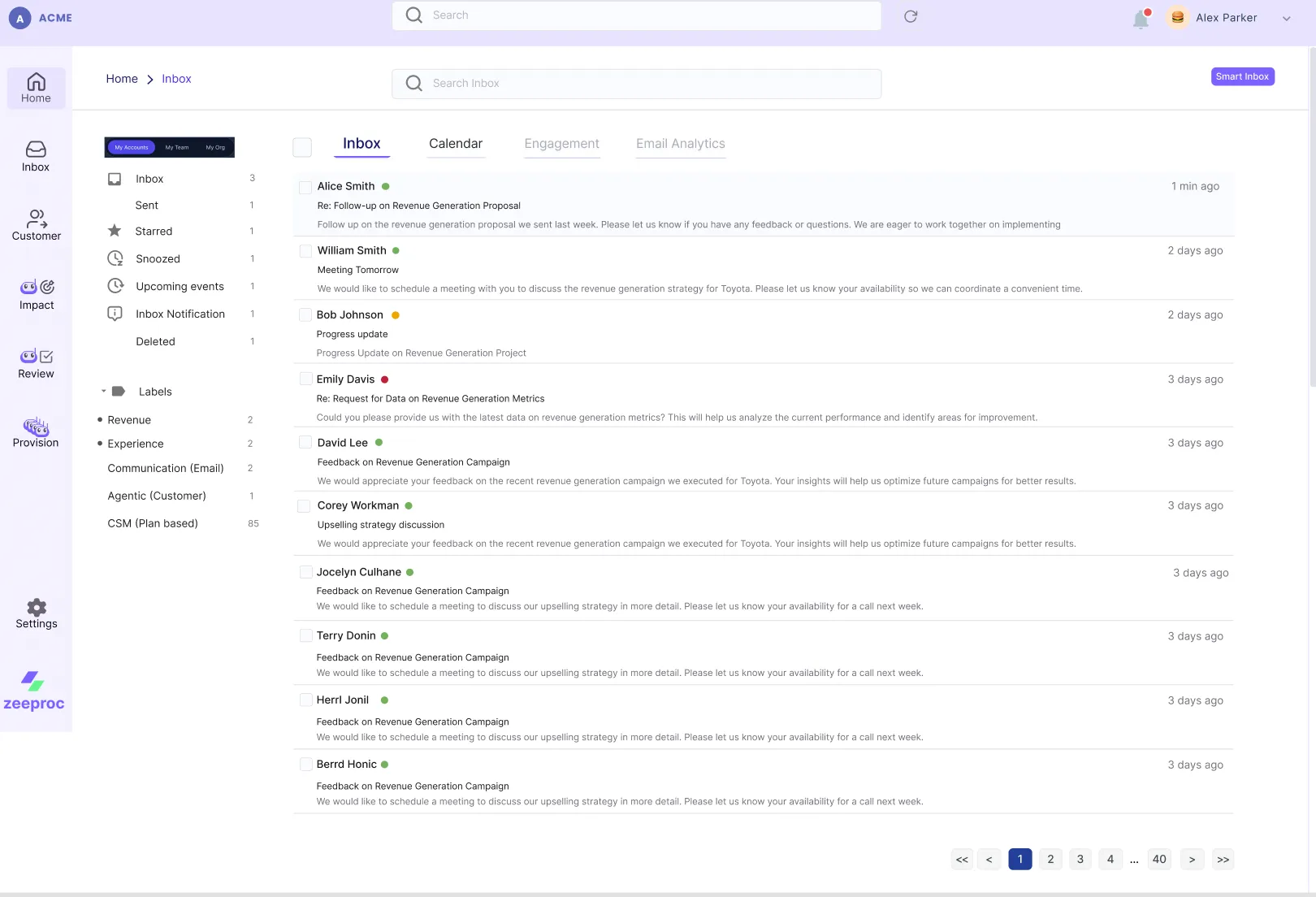Open the Customer sidebar icon
The image size is (1316, 897).
point(37,226)
